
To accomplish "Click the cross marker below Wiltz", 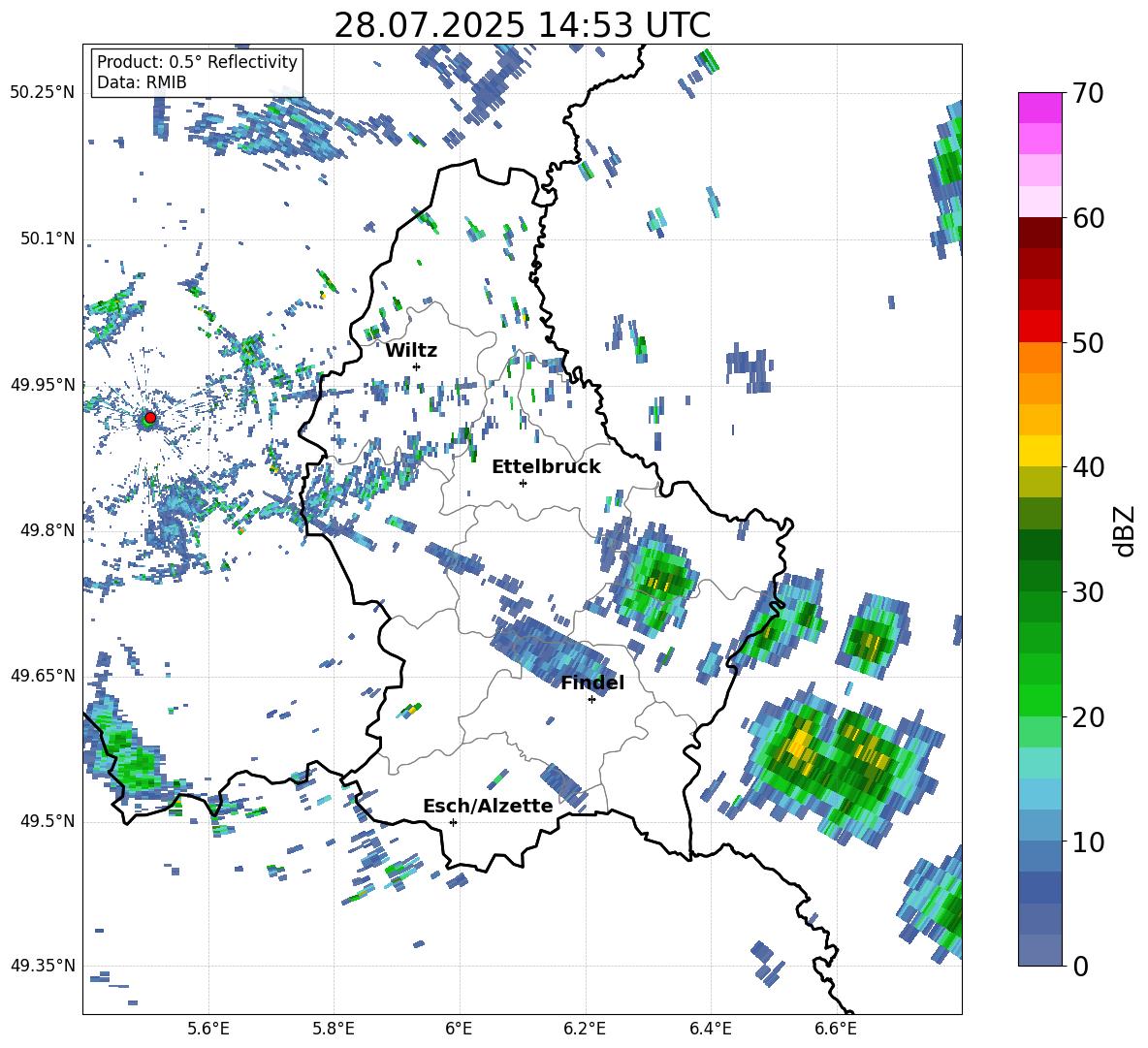I will click(x=417, y=366).
